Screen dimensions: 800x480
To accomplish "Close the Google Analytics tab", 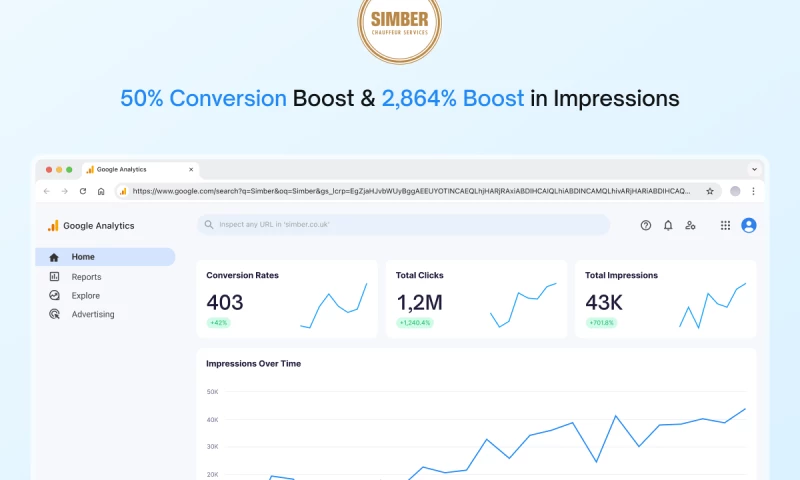I will pyautogui.click(x=191, y=169).
